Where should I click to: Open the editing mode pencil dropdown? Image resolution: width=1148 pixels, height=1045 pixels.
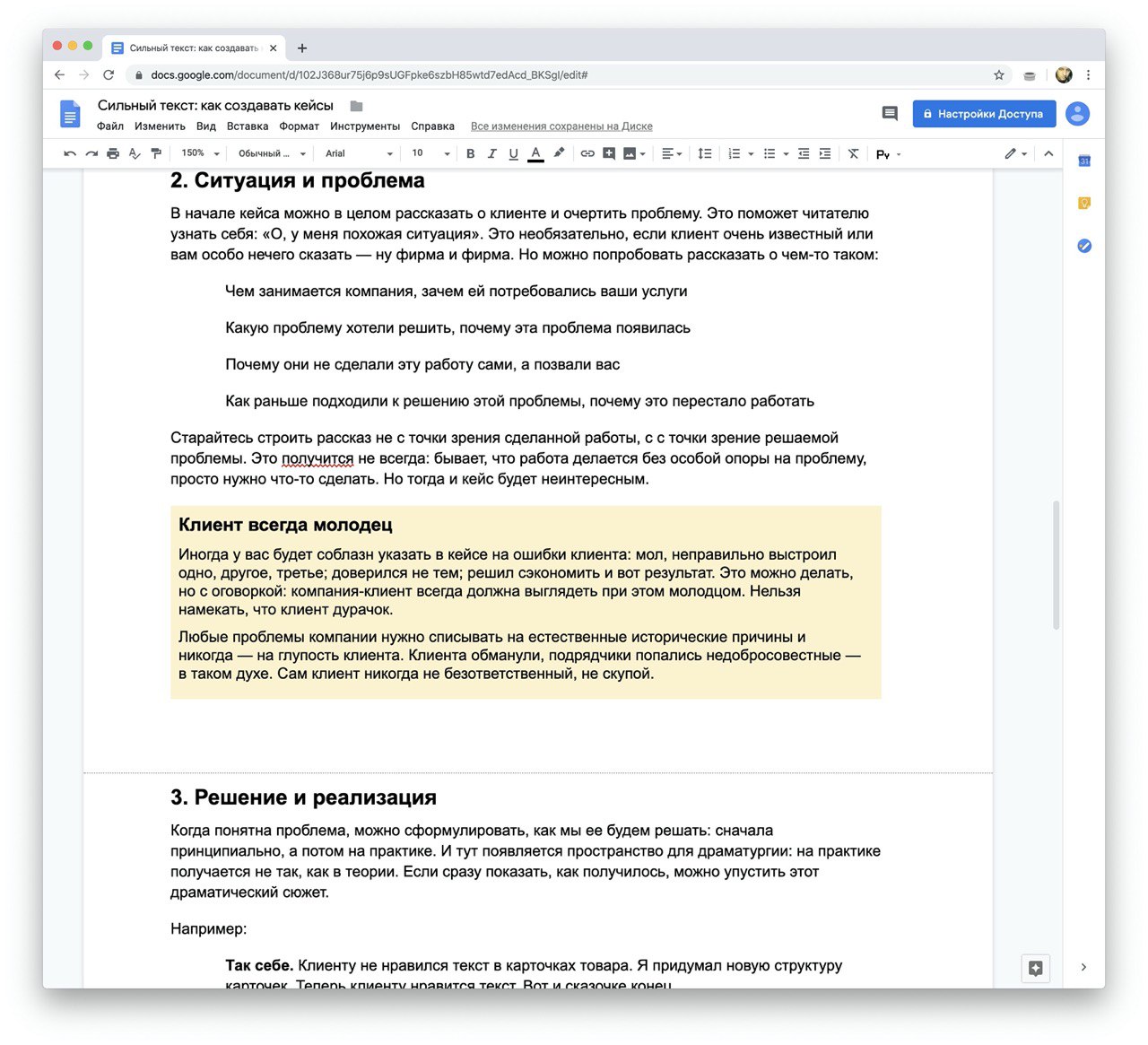point(1016,153)
